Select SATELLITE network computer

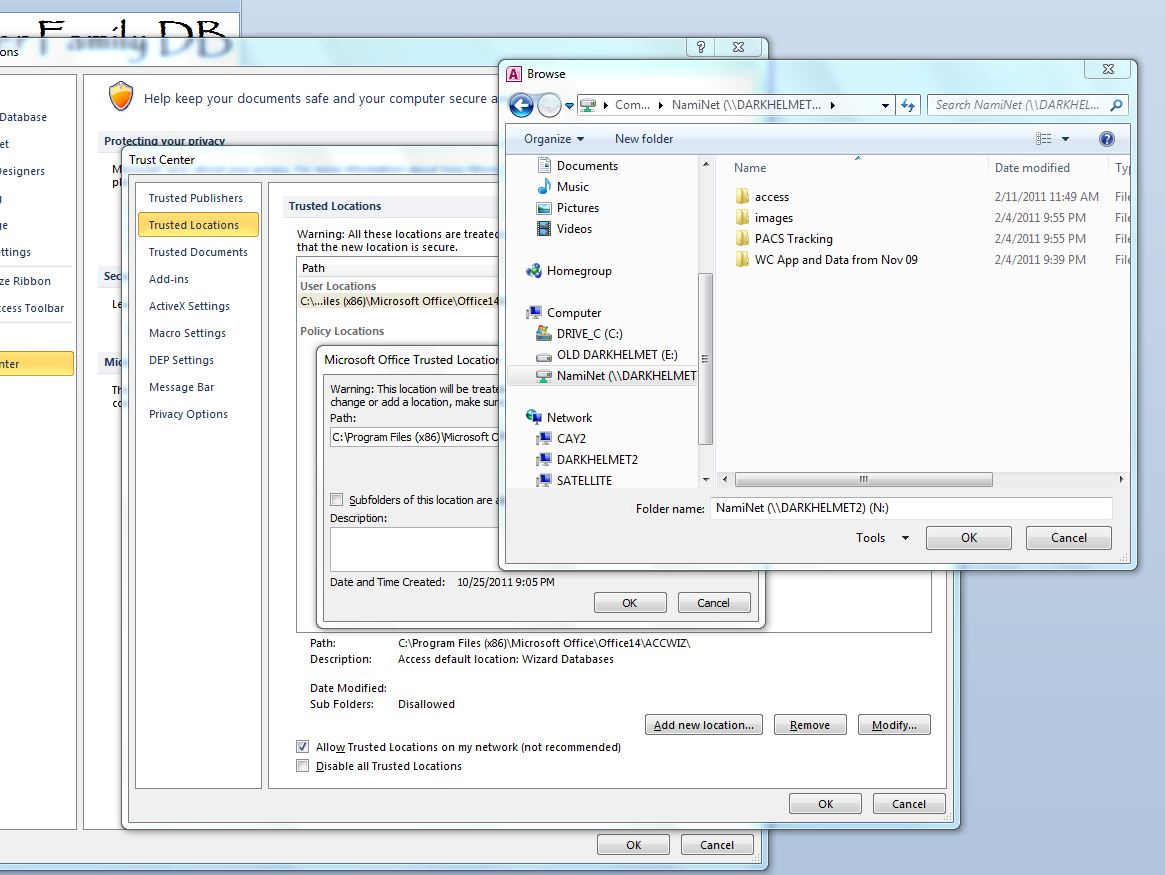[x=574, y=481]
